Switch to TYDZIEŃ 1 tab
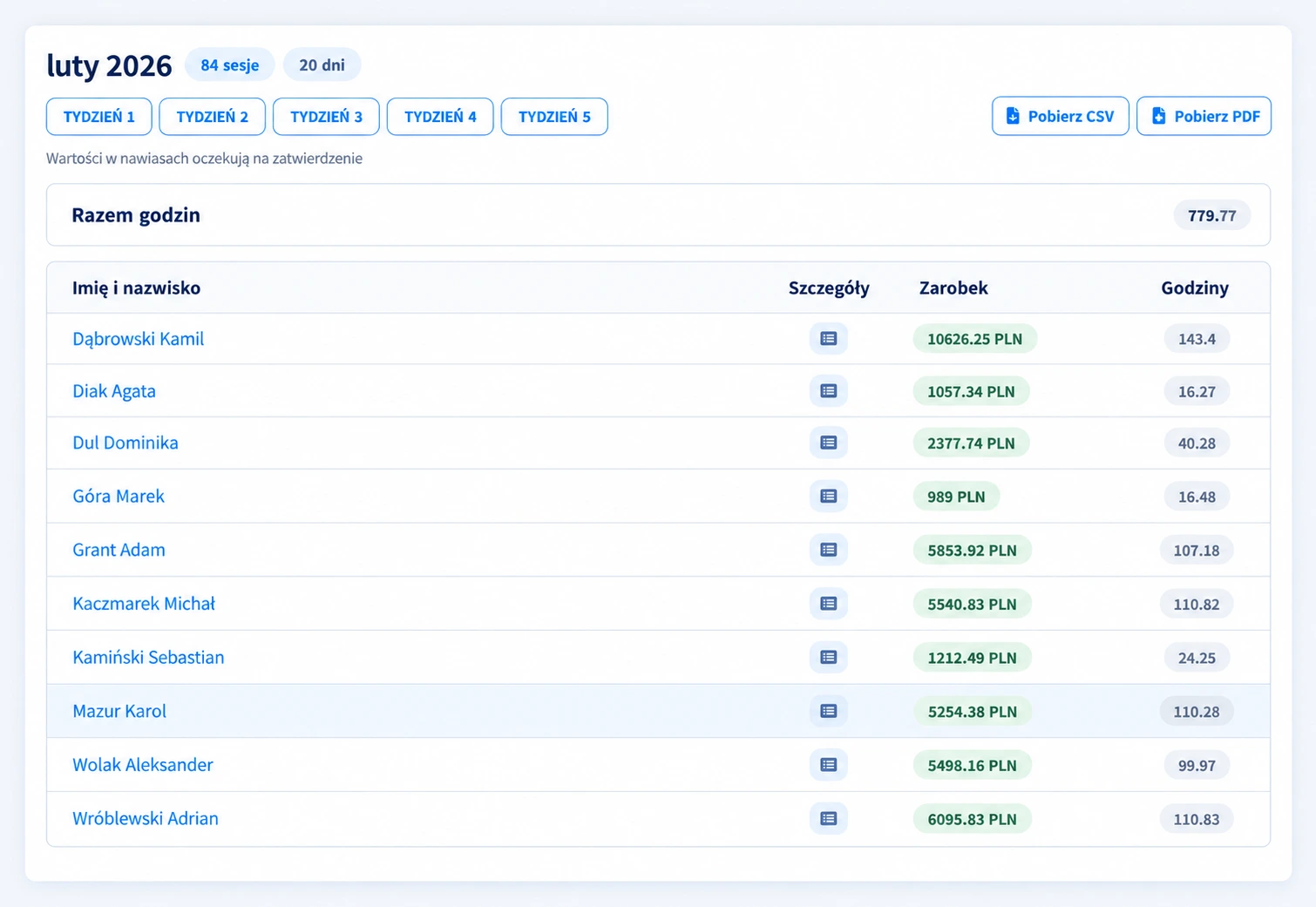1316x907 pixels. [99, 117]
